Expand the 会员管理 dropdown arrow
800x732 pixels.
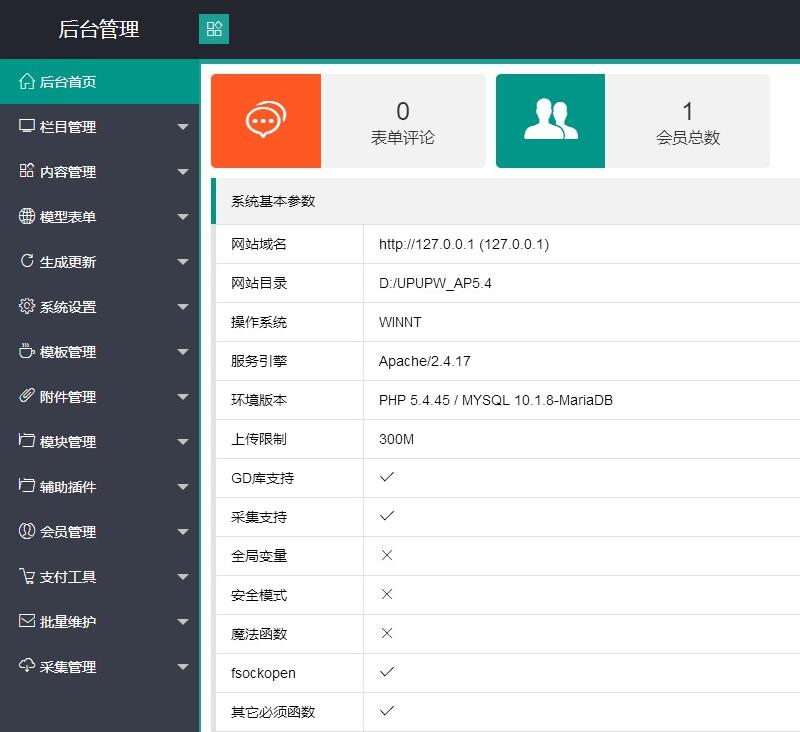tap(182, 532)
